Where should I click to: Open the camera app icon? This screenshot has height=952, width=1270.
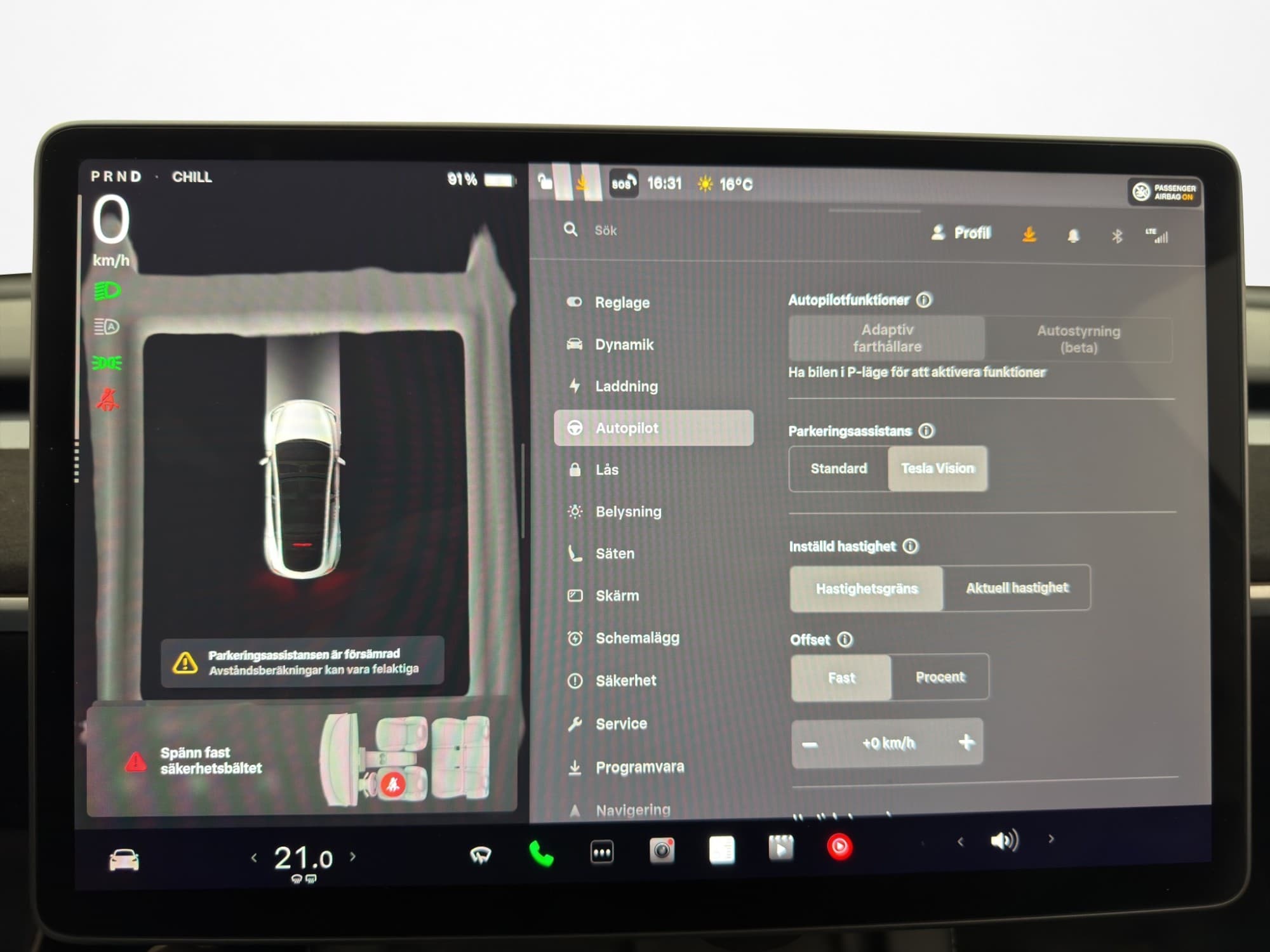[x=662, y=850]
